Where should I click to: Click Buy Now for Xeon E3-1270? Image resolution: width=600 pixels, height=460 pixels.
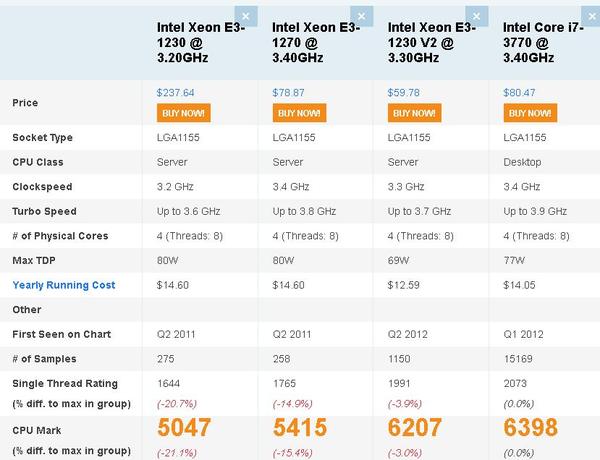pyautogui.click(x=298, y=113)
